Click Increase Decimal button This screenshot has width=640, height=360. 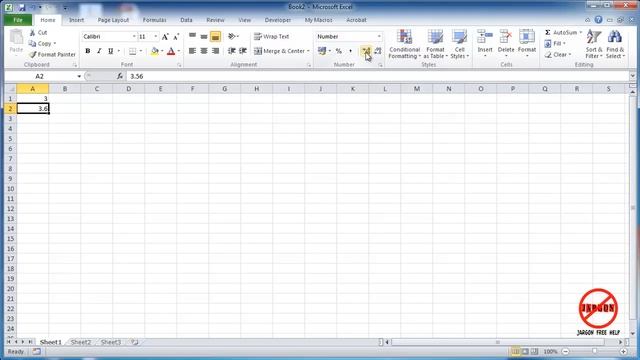point(366,51)
